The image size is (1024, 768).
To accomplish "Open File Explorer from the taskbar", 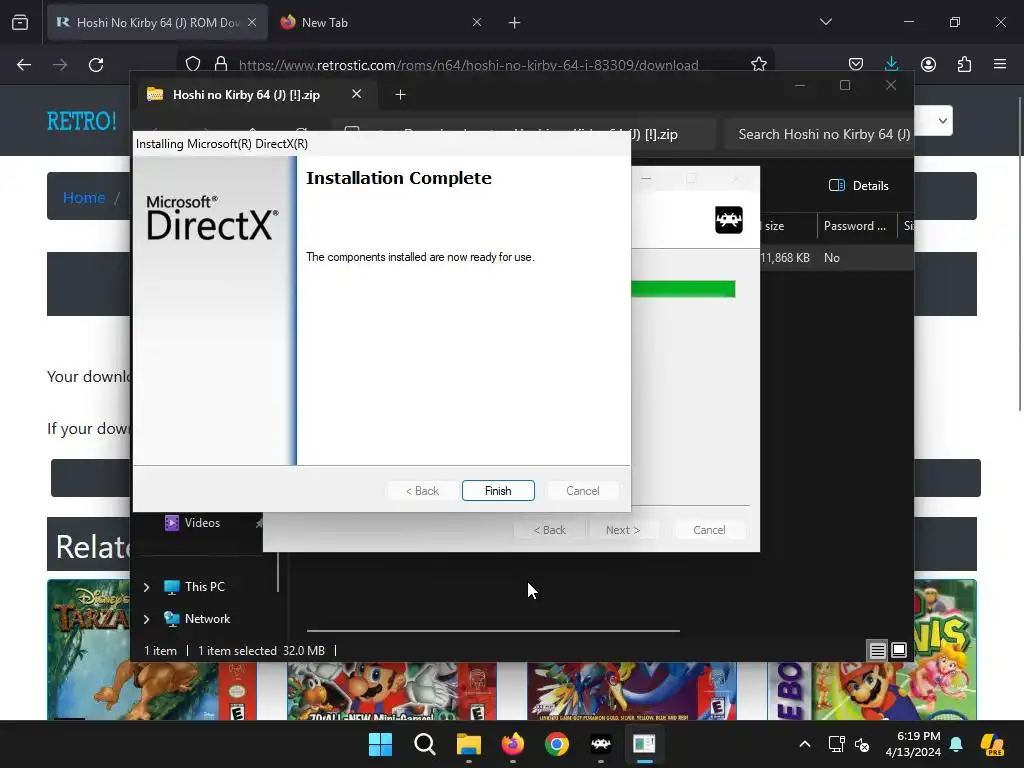I will pos(468,744).
